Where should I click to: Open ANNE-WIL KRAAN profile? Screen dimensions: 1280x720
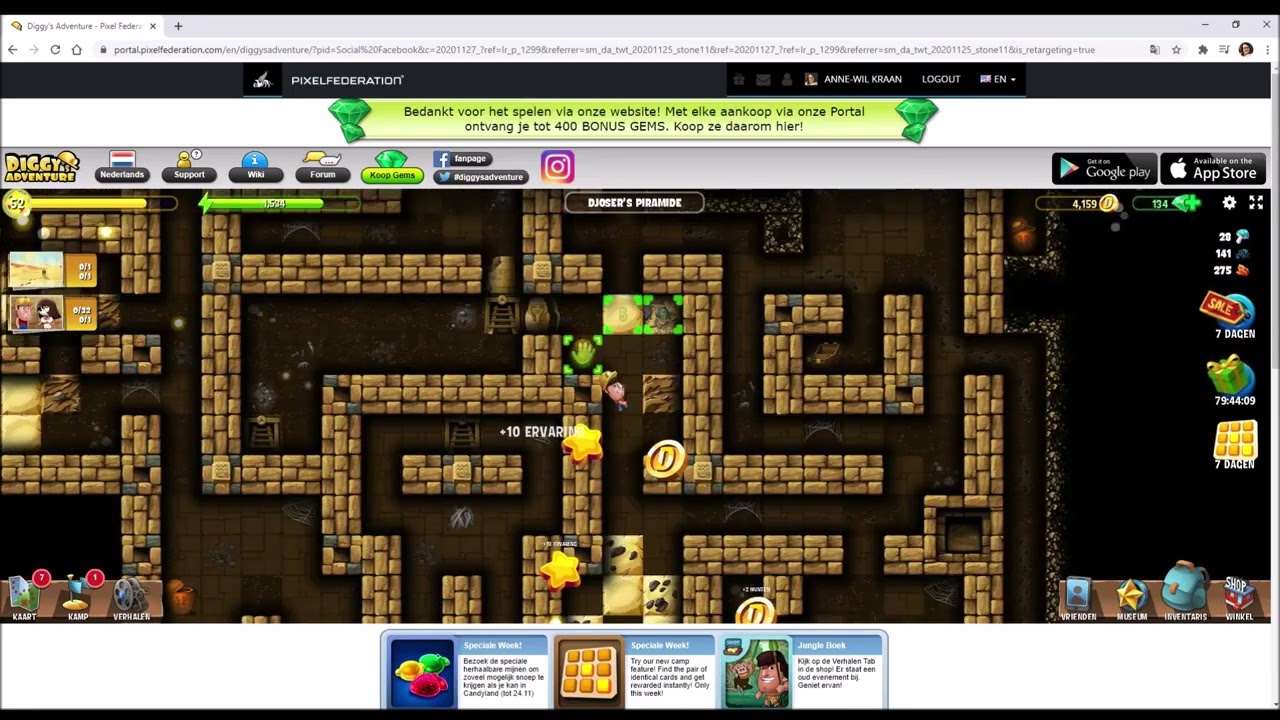pyautogui.click(x=853, y=79)
